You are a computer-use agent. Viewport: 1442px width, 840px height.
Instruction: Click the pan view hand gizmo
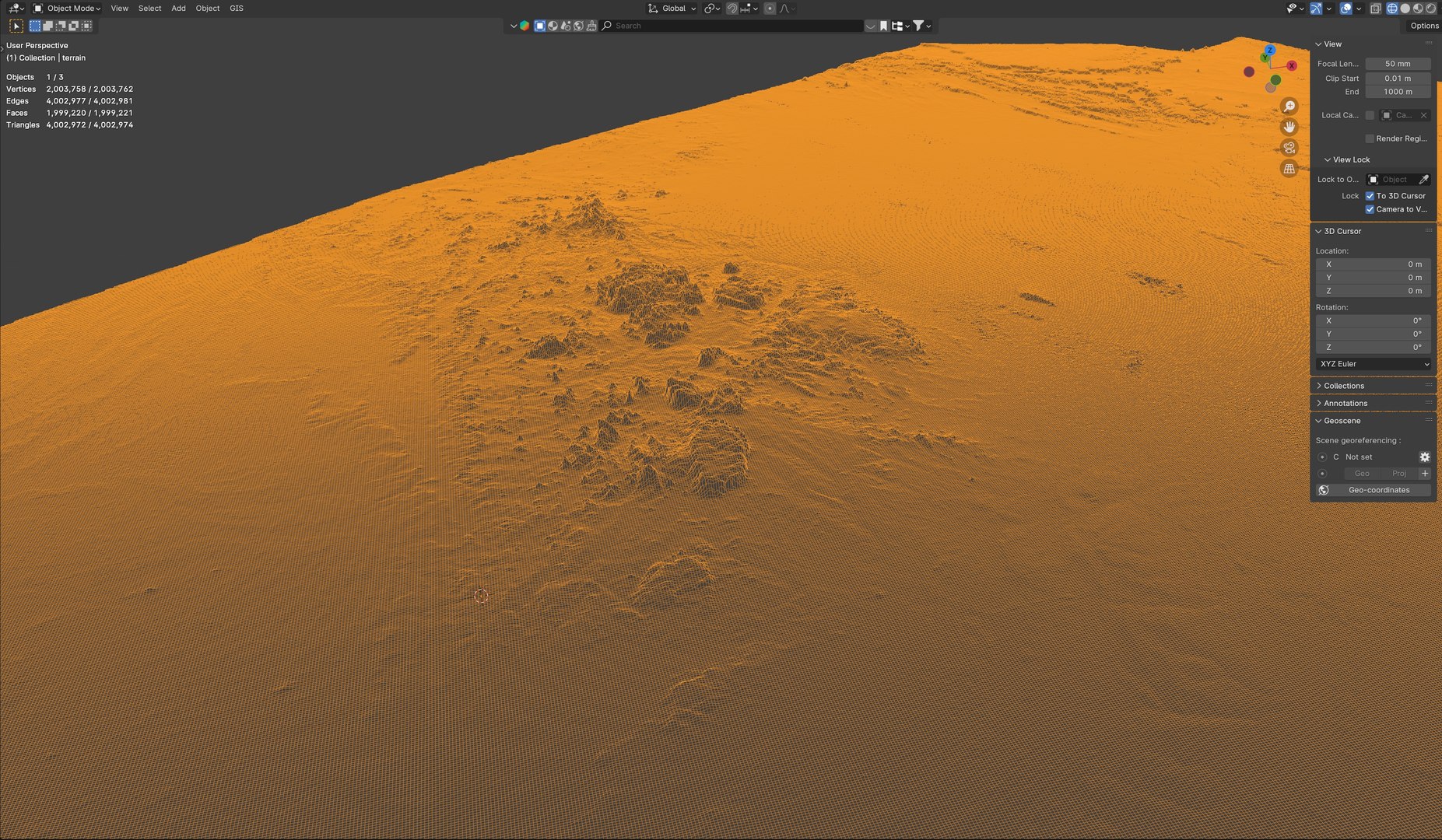coord(1289,127)
